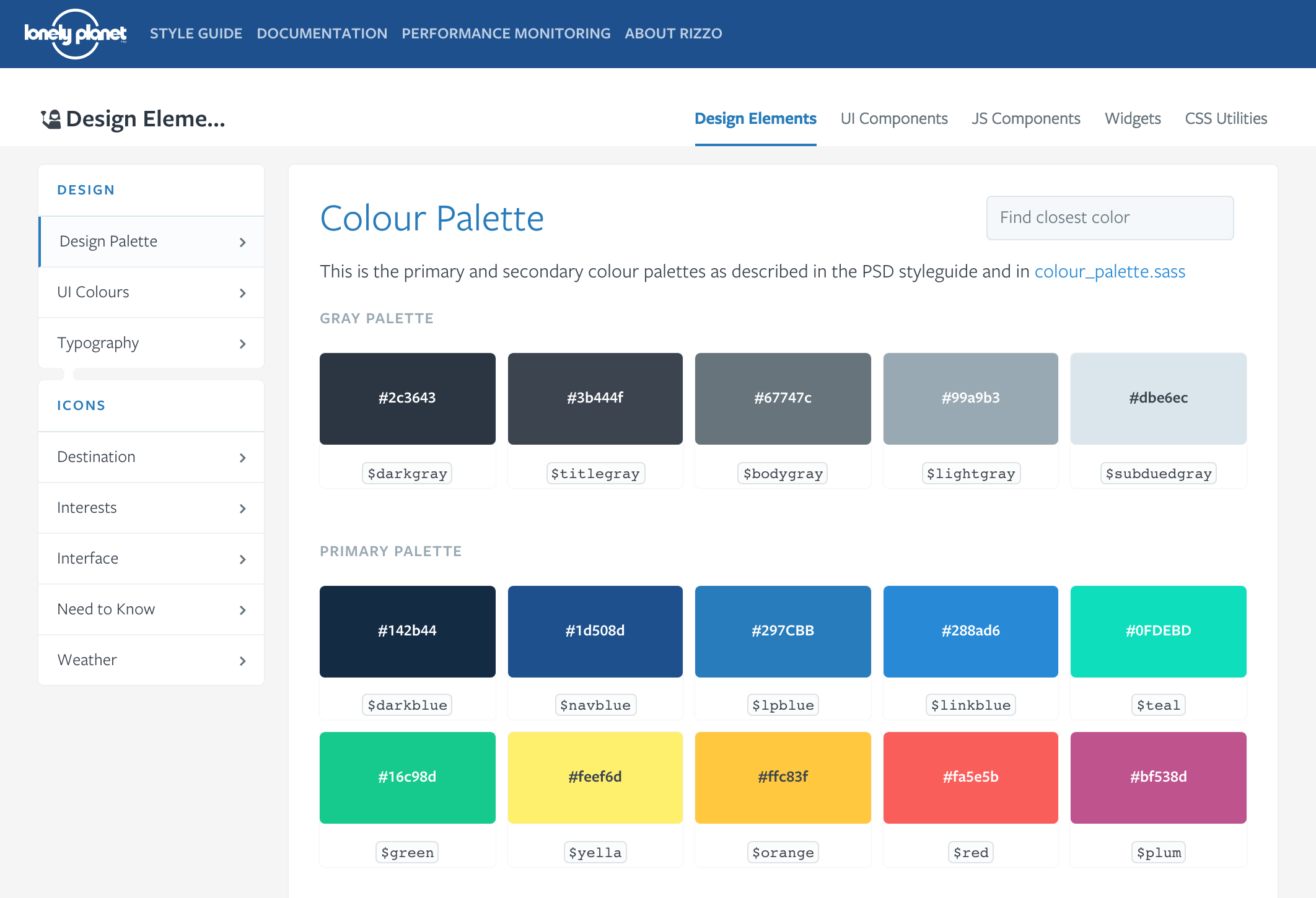Screen dimensions: 1316x898
Task: Open the colour_palette.sass link
Action: click(x=1109, y=271)
